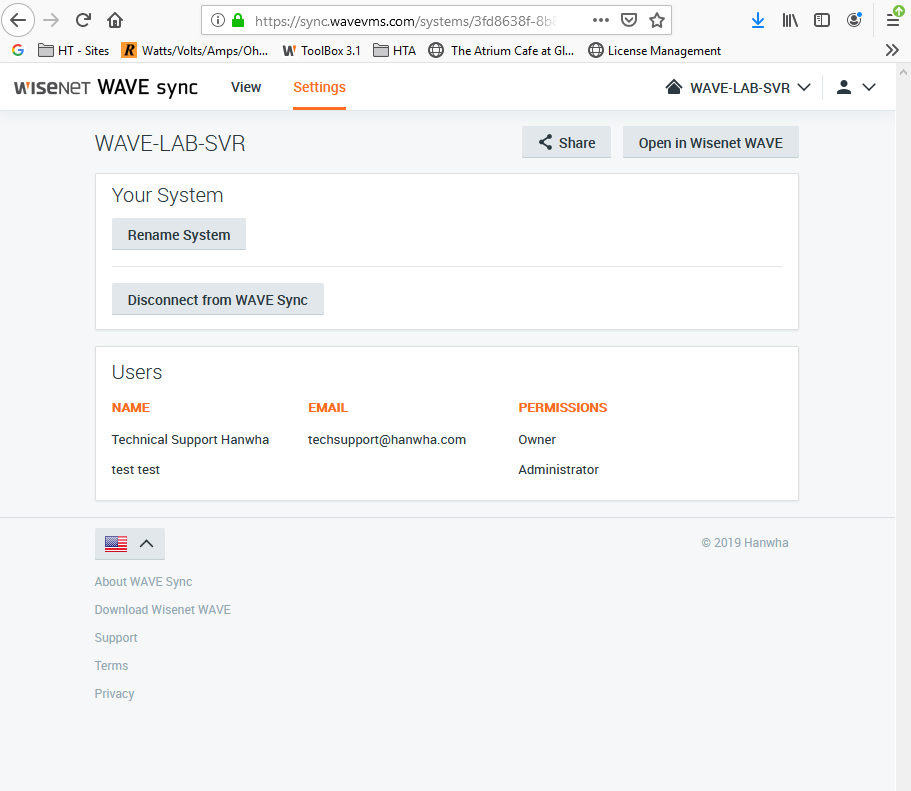Image resolution: width=911 pixels, height=791 pixels.
Task: Open the Firefox hamburger menu
Action: pyautogui.click(x=893, y=20)
